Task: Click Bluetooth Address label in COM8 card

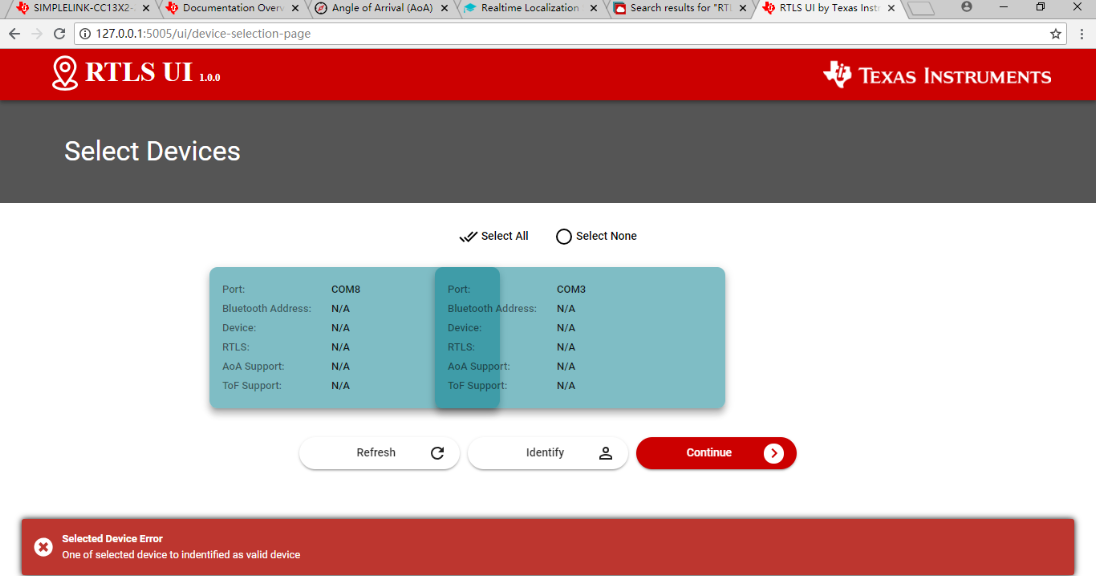Action: (x=266, y=309)
